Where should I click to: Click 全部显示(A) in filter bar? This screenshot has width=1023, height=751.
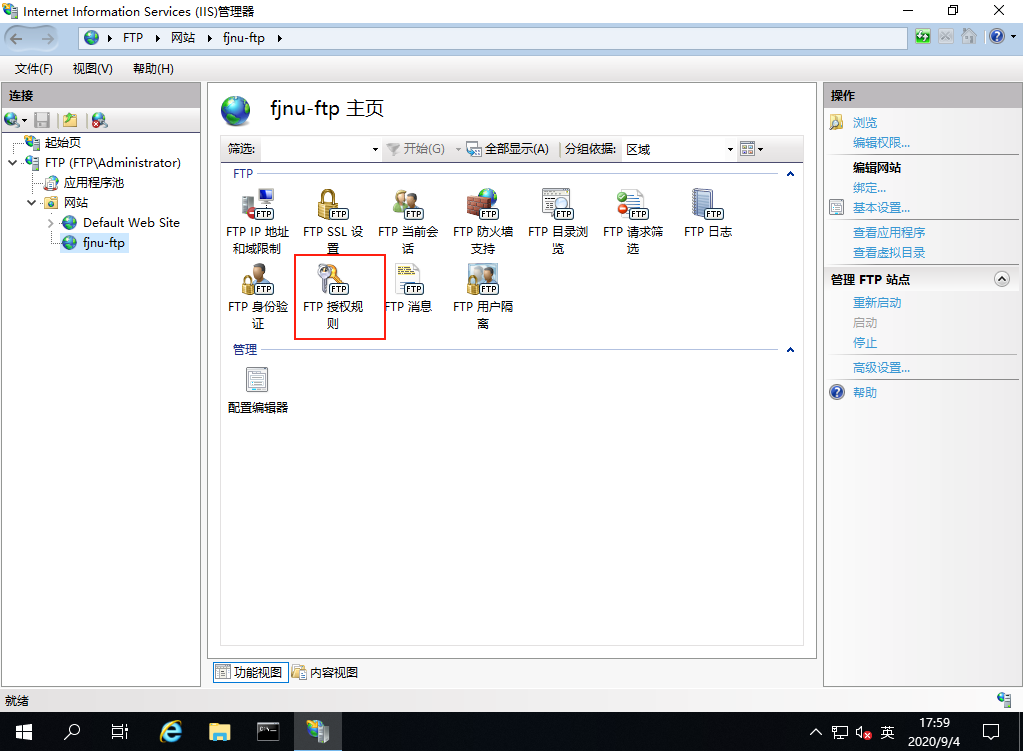[508, 149]
